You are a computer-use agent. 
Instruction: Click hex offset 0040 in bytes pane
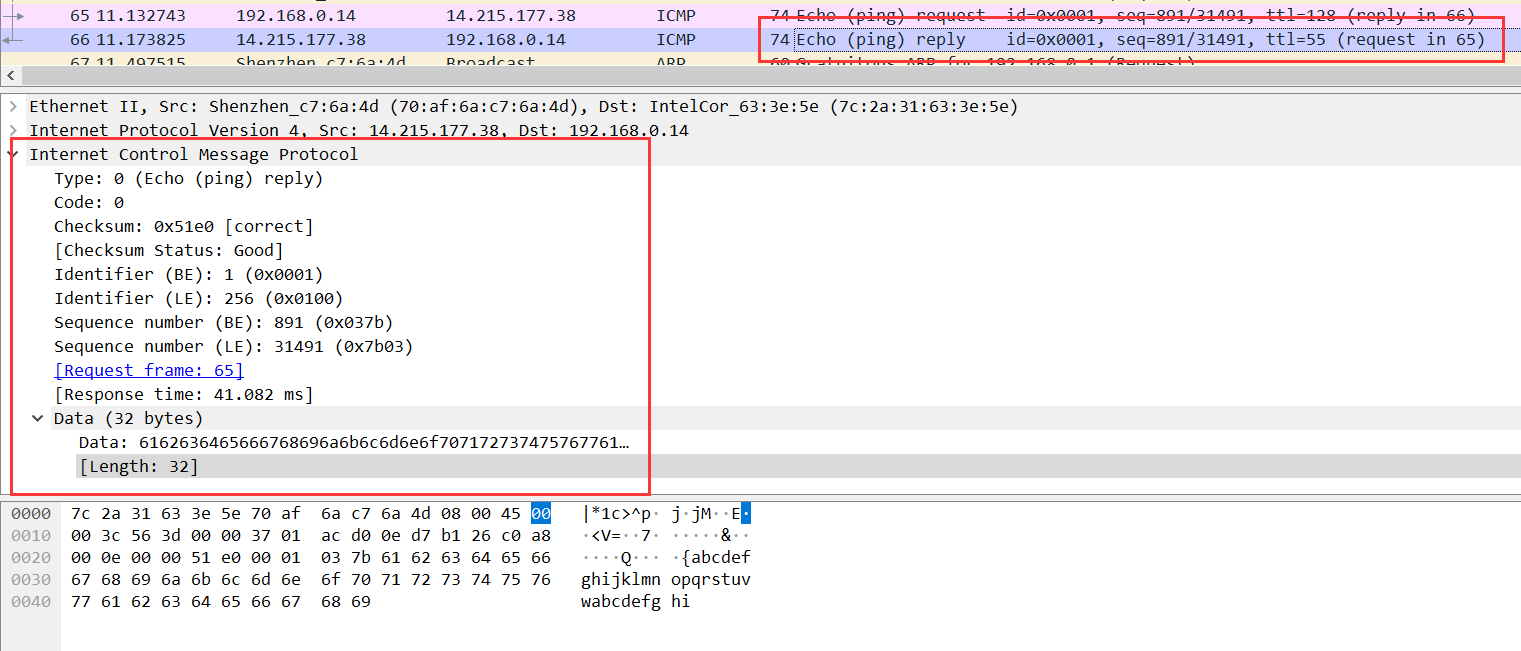(31, 602)
